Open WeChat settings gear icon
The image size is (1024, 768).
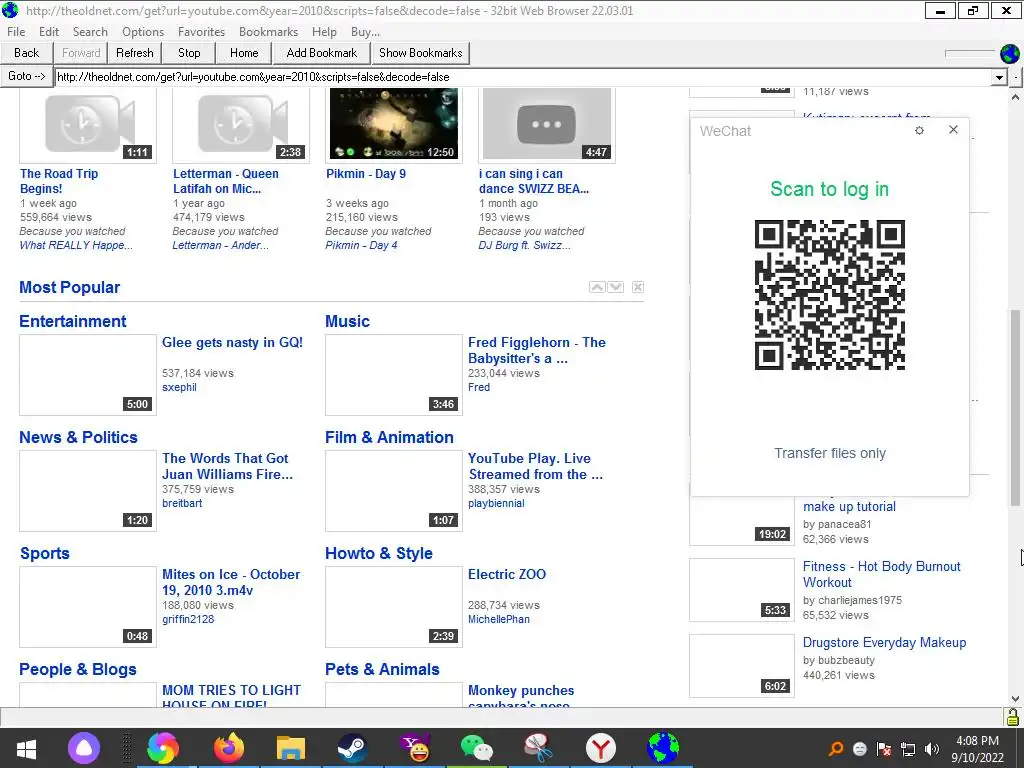920,131
